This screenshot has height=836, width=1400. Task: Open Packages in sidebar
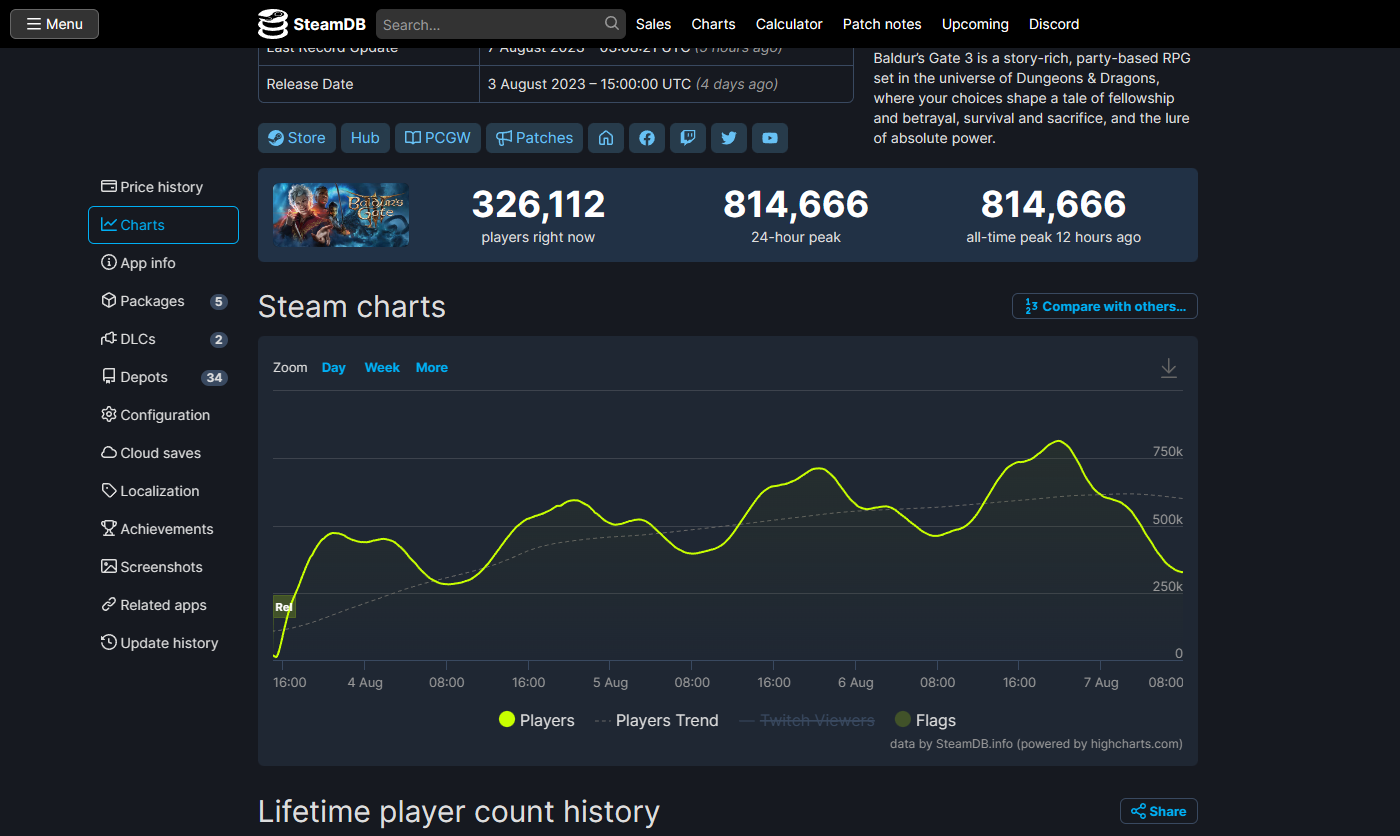point(163,301)
